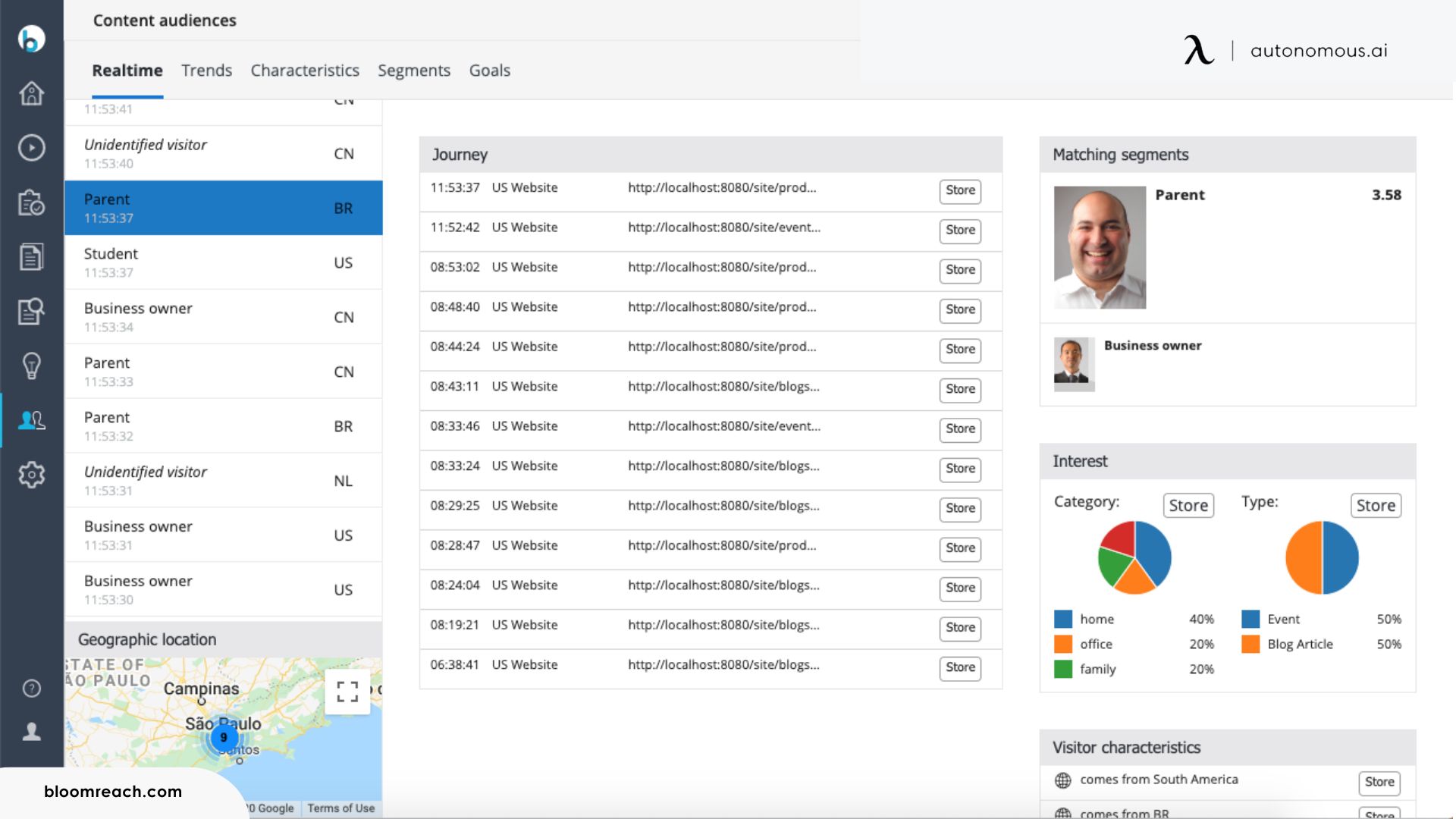The height and width of the screenshot is (819, 1456).
Task: Click Store button for 11:53:37 journey row
Action: coord(960,191)
